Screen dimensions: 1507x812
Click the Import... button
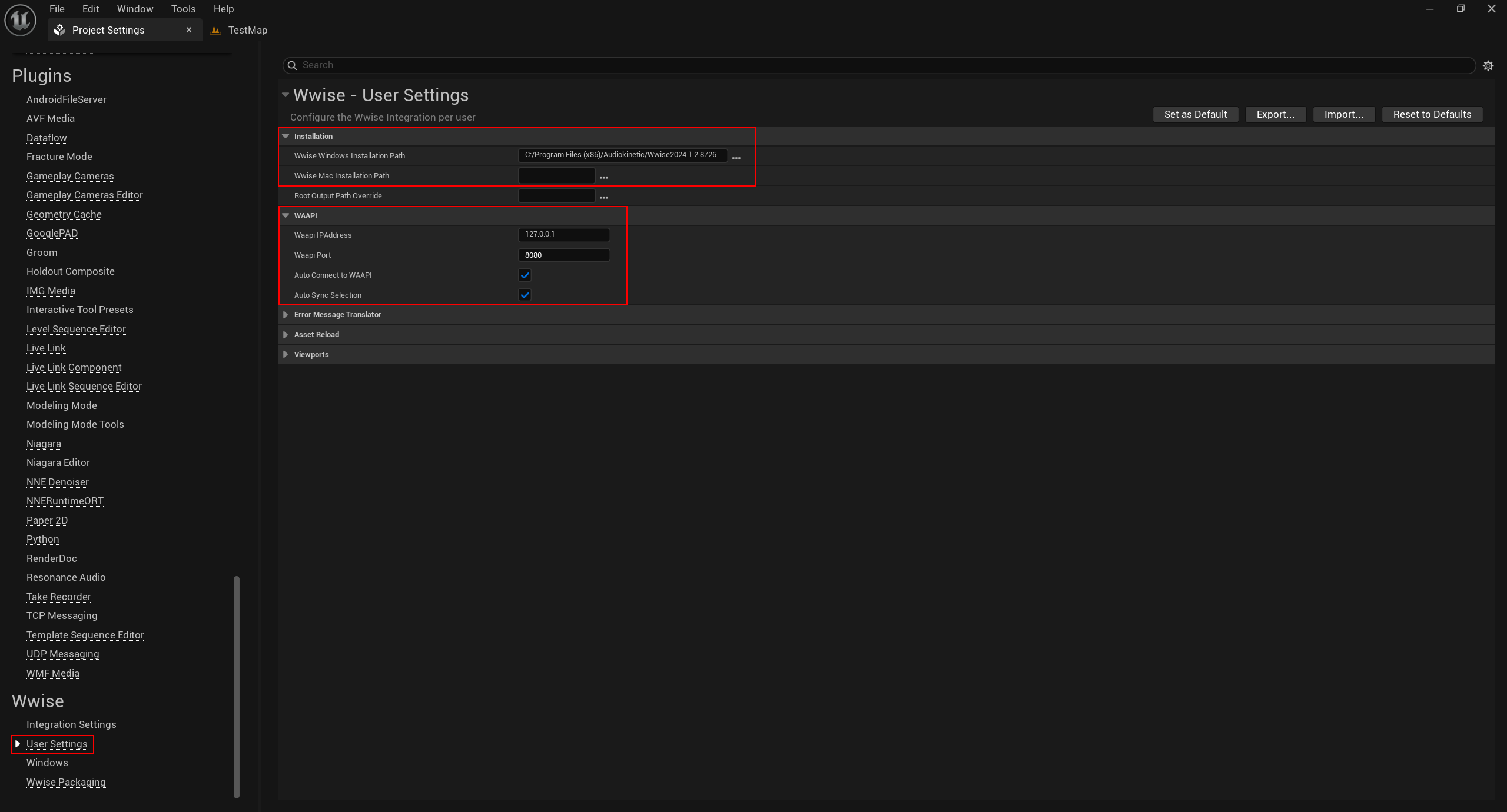point(1344,114)
